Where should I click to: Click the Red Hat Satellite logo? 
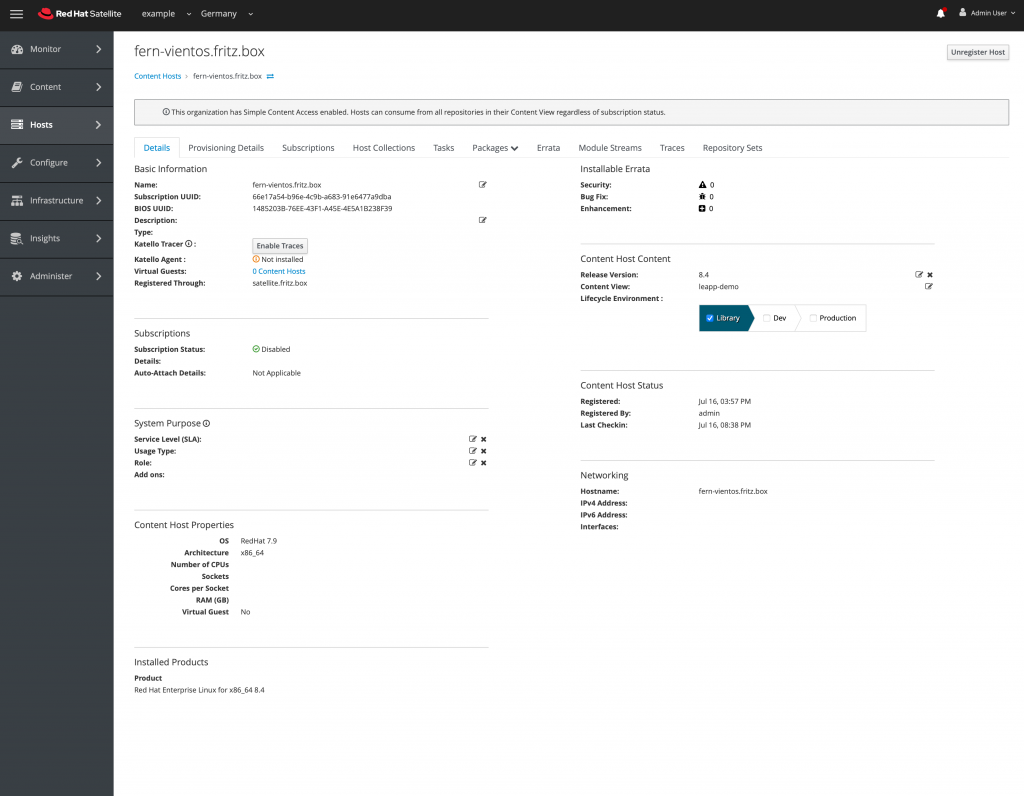click(80, 14)
